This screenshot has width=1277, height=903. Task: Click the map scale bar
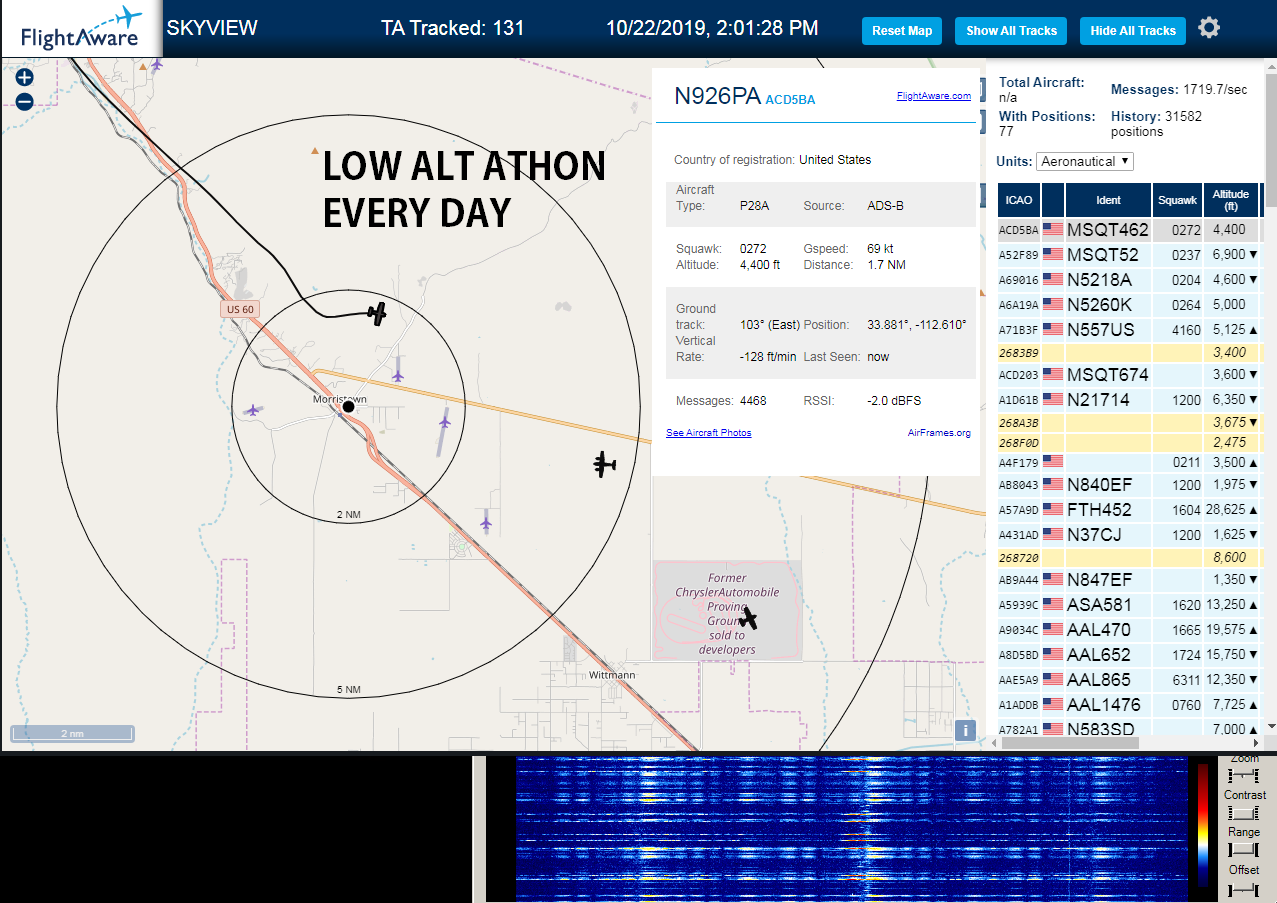pos(72,734)
